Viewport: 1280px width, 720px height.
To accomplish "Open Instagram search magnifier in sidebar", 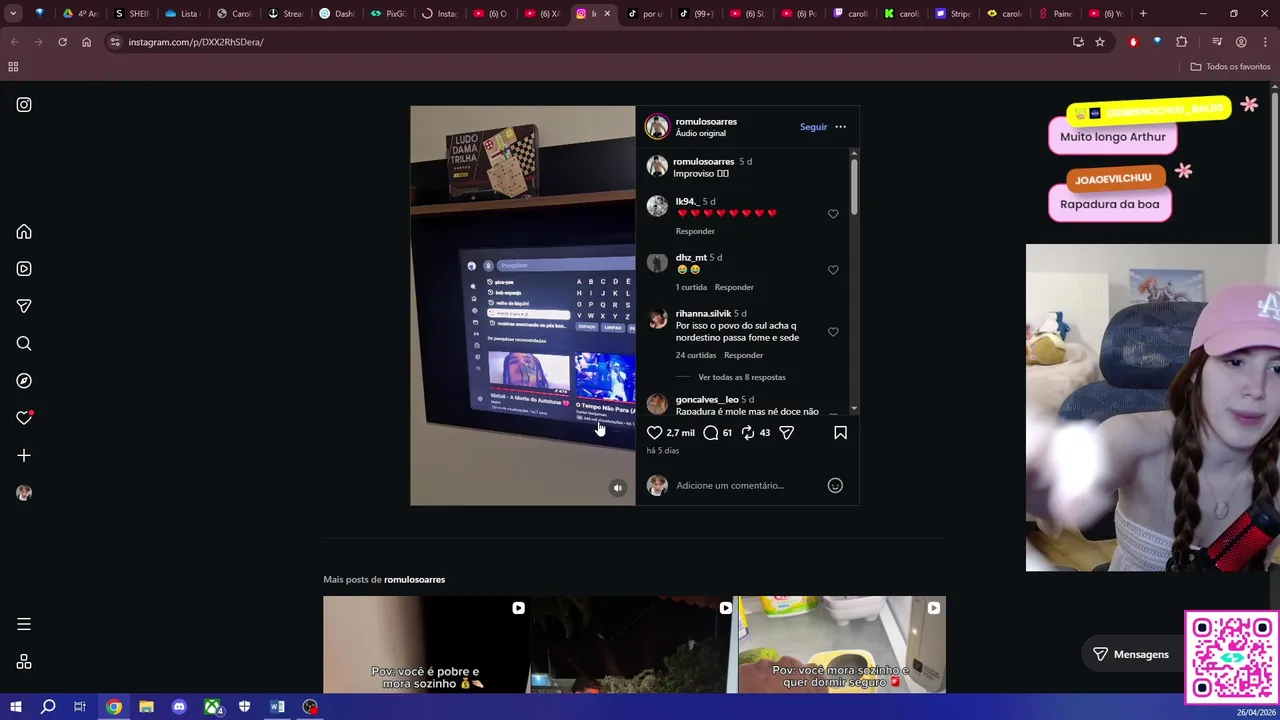I will tap(24, 344).
